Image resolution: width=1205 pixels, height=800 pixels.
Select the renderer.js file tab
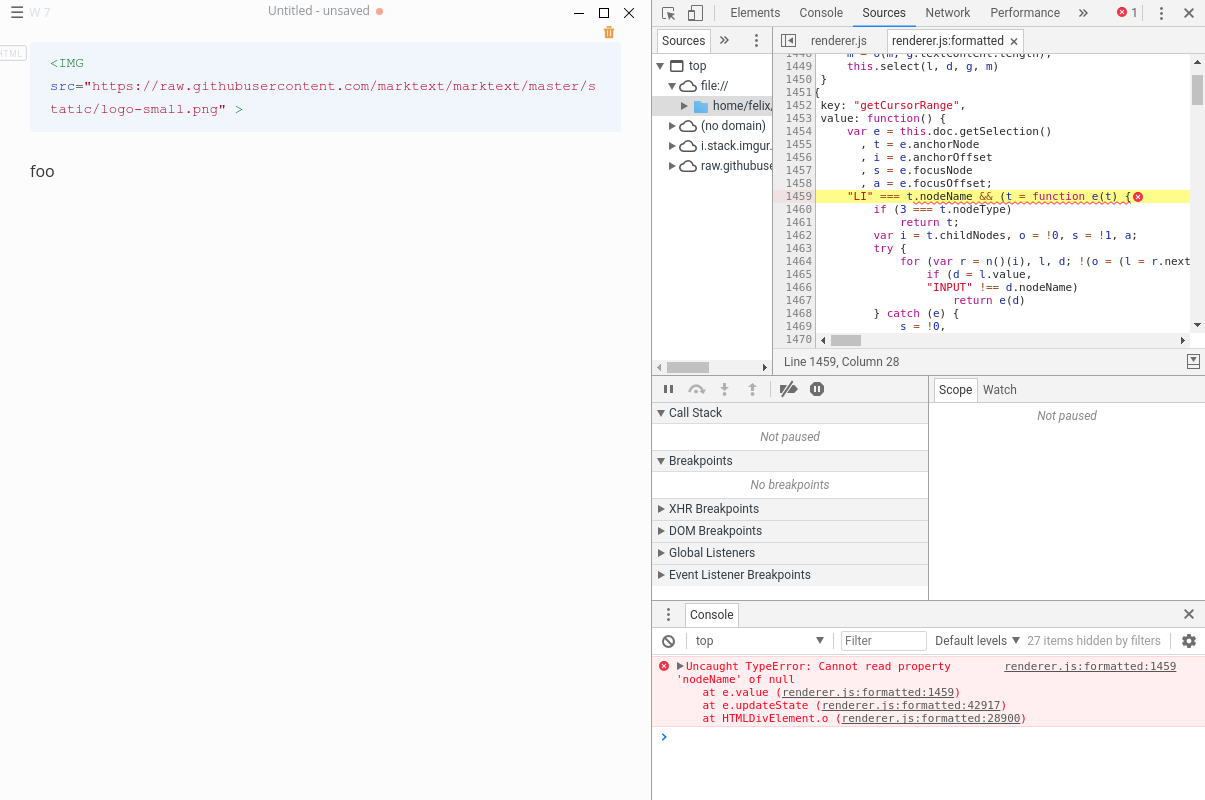838,41
